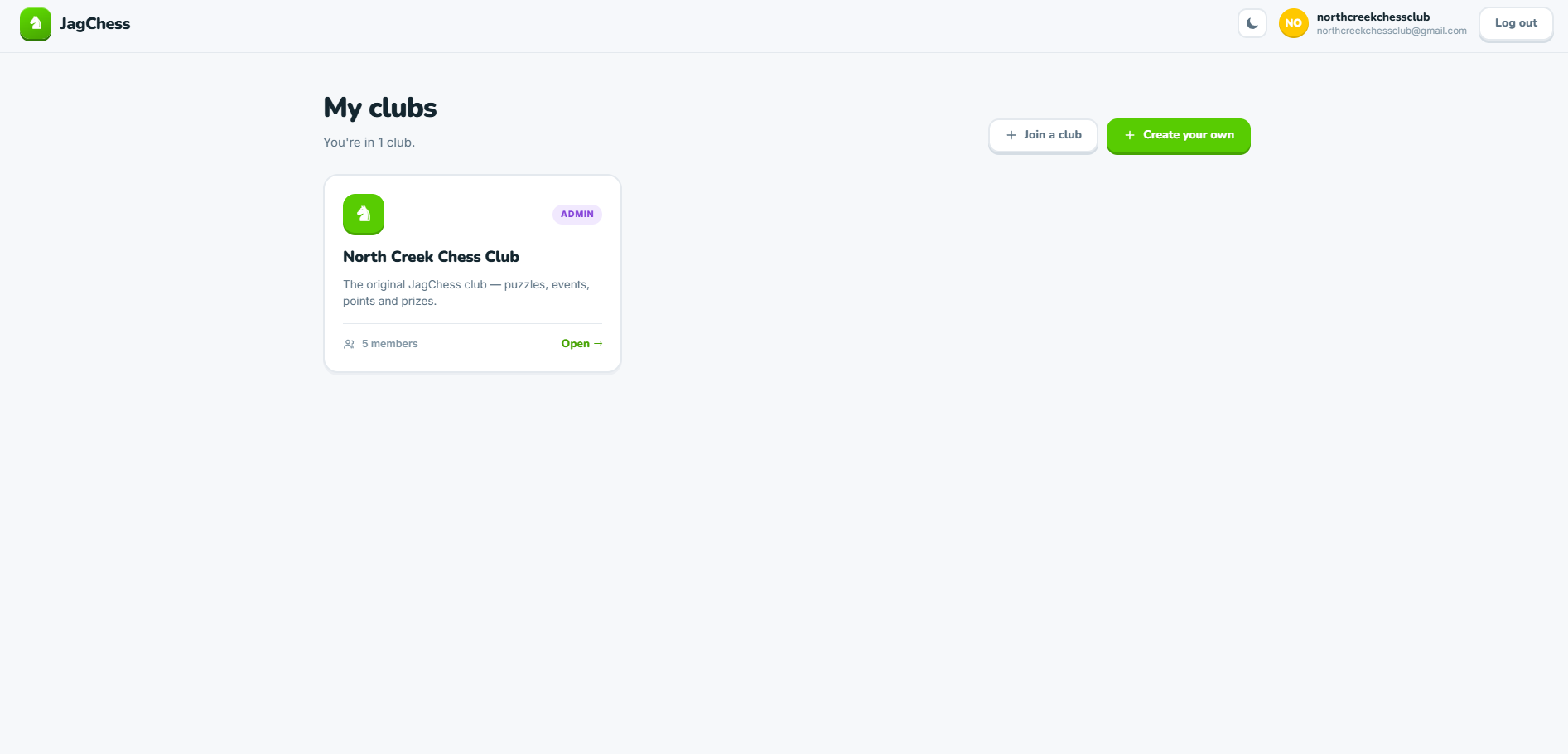1568x754 pixels.
Task: Click the northcreekchessclub@gmail.com email address
Action: click(1392, 31)
